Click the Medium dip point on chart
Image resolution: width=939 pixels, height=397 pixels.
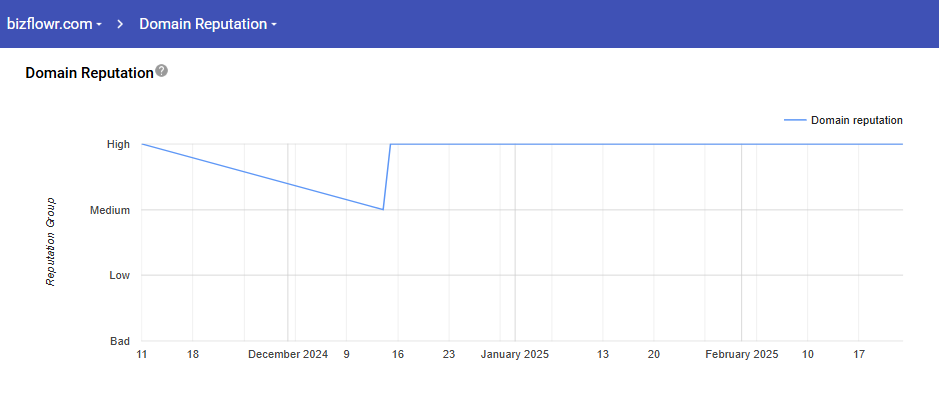pyautogui.click(x=383, y=210)
